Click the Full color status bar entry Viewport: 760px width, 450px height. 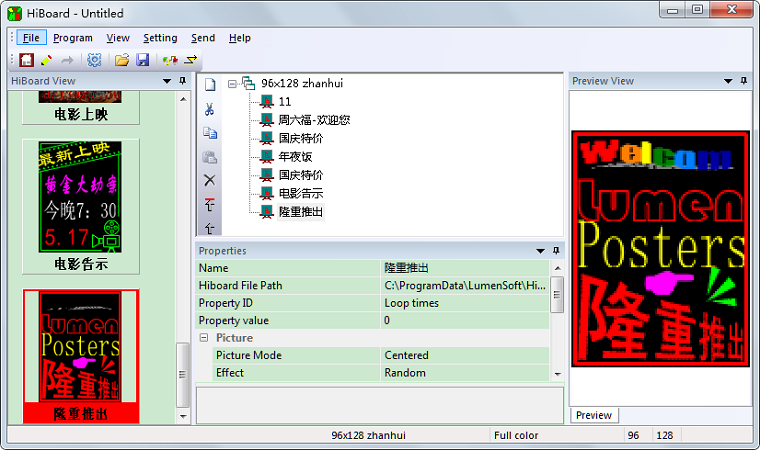516,435
